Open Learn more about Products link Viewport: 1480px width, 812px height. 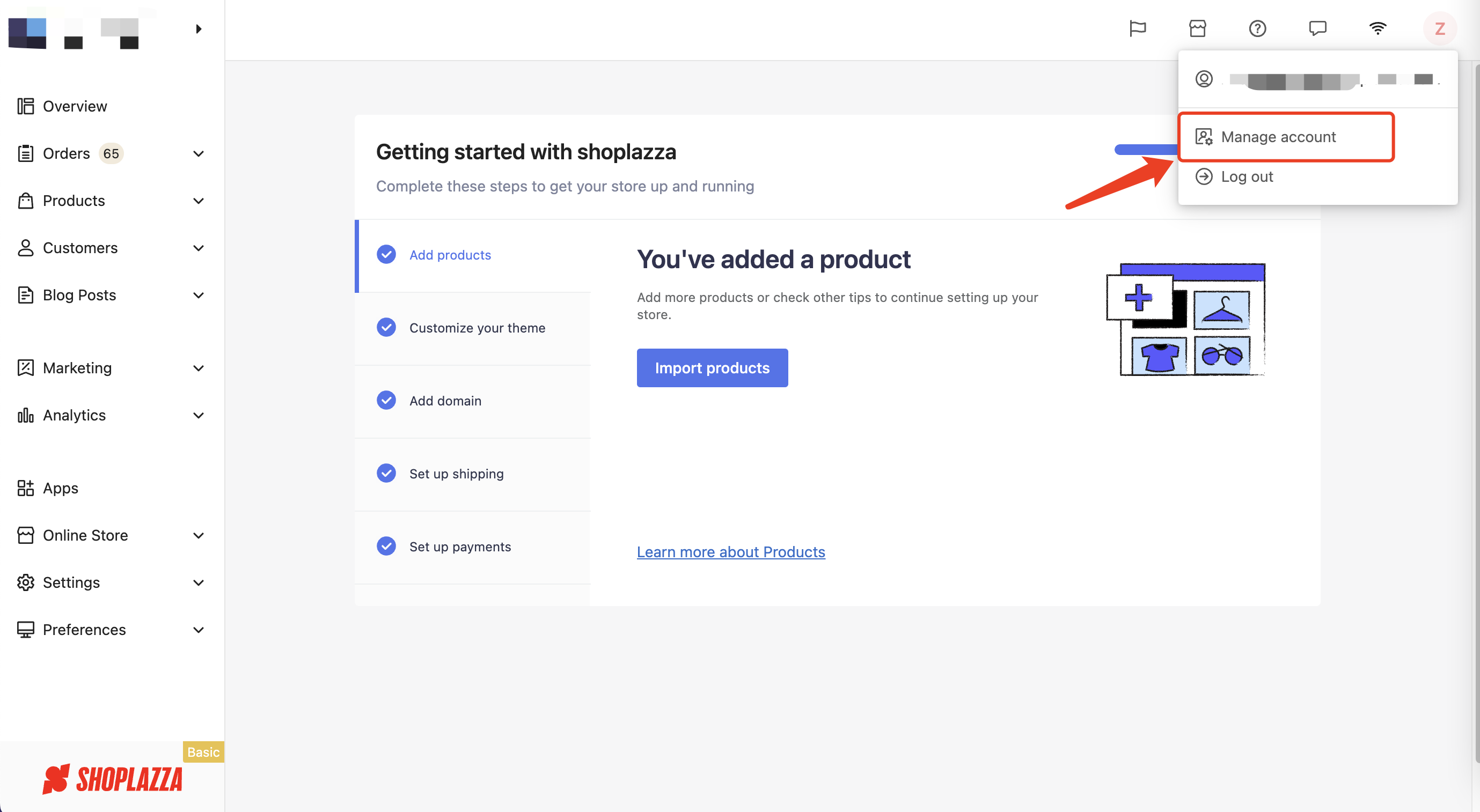pyautogui.click(x=730, y=551)
